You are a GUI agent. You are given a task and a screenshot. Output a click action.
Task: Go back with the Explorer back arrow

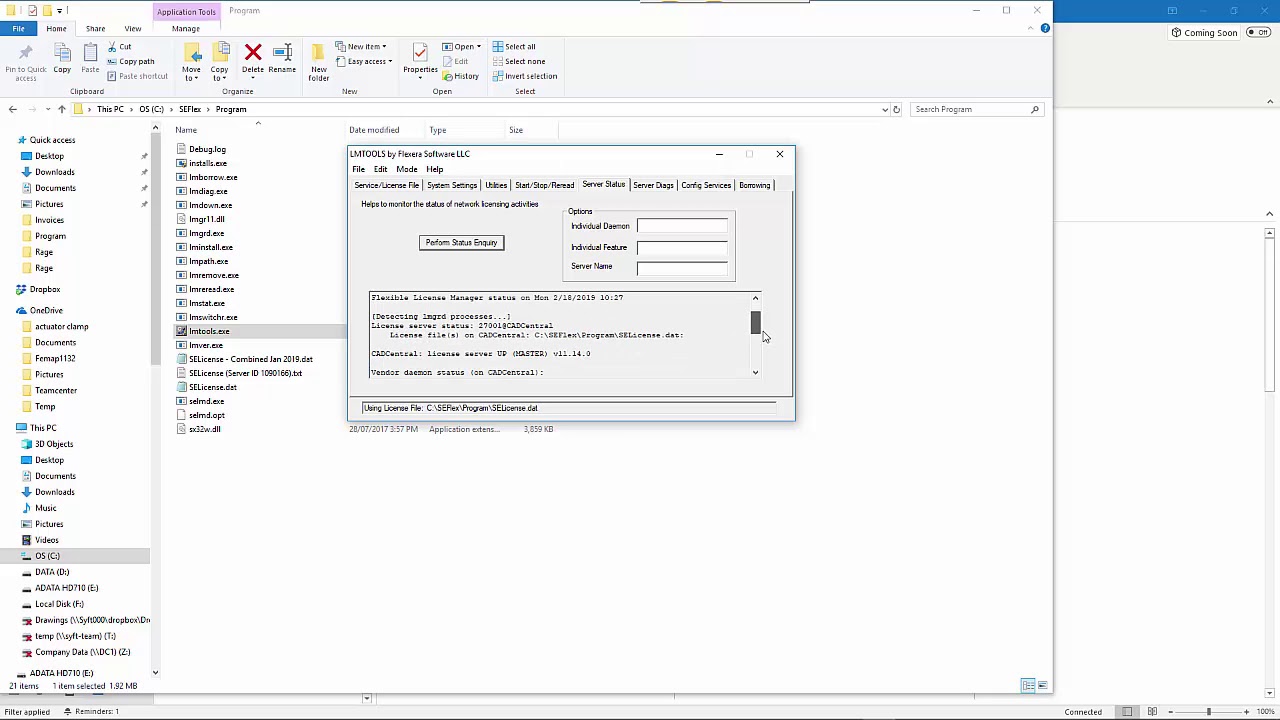click(12, 109)
